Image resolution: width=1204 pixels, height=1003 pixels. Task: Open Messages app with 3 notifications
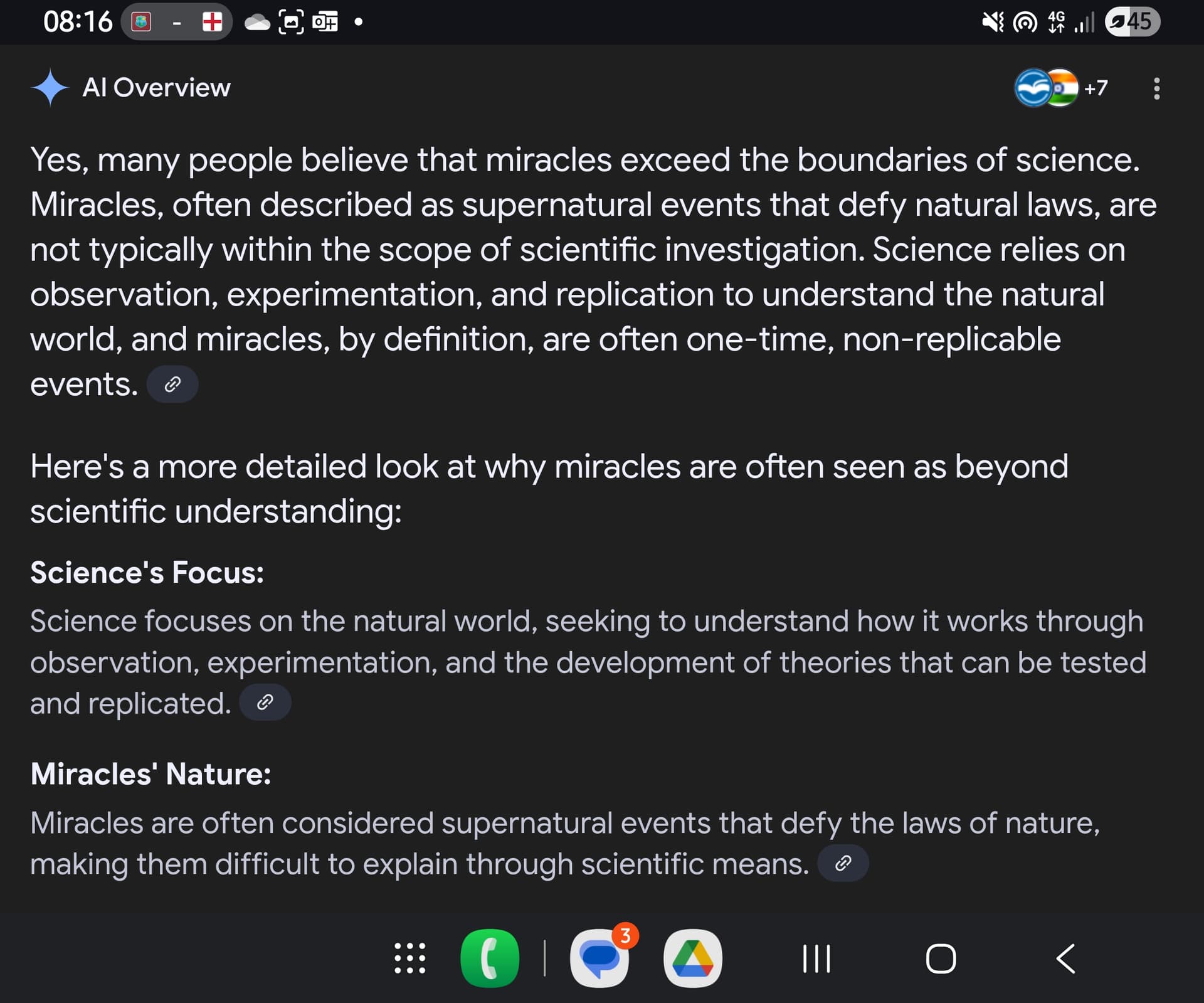(x=599, y=958)
